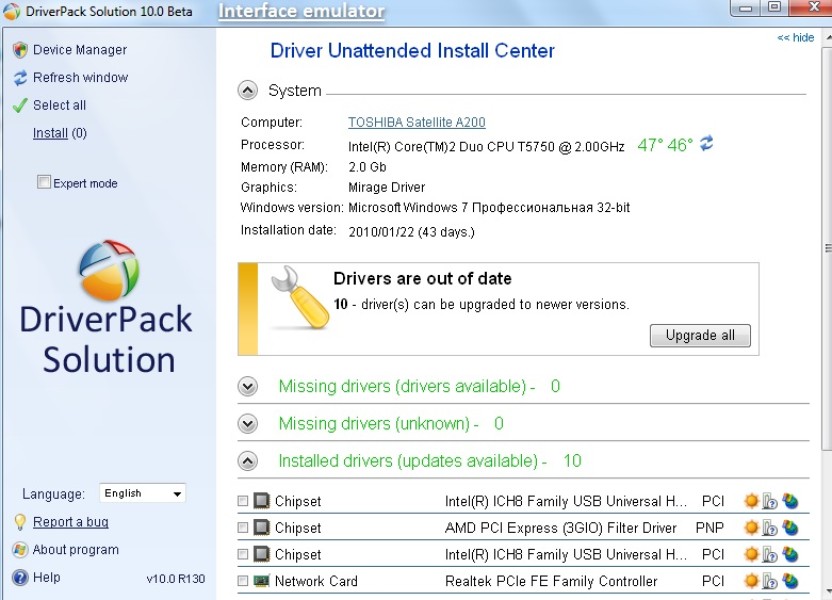Open the Report a bug link

tap(71, 522)
